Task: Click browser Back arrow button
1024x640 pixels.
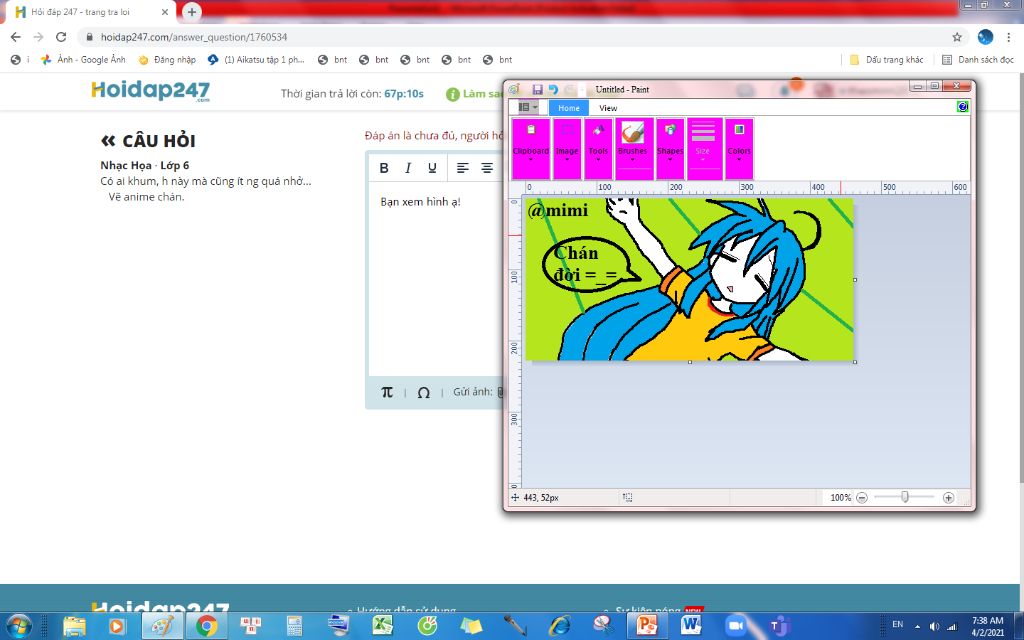Action: tap(16, 37)
